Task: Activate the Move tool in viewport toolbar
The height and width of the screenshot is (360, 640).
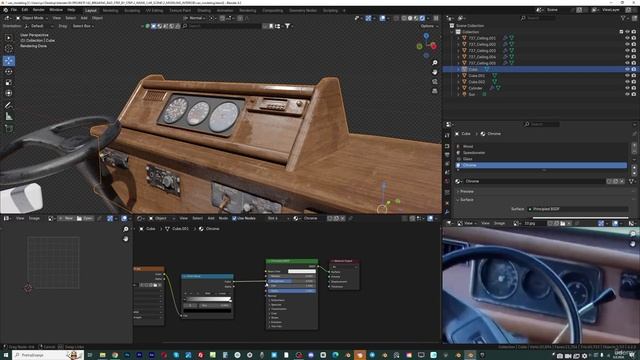Action: pos(9,61)
